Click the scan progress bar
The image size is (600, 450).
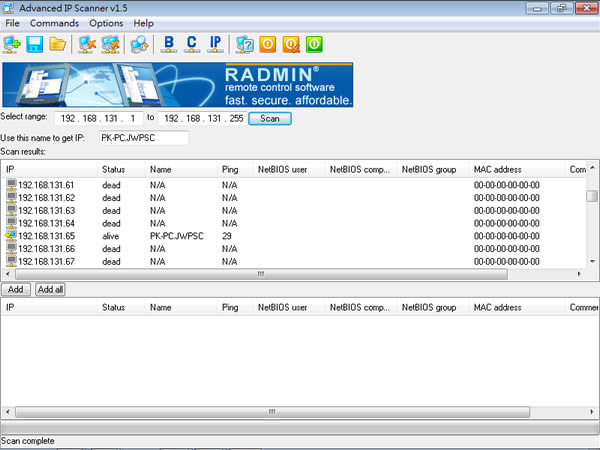click(x=300, y=427)
